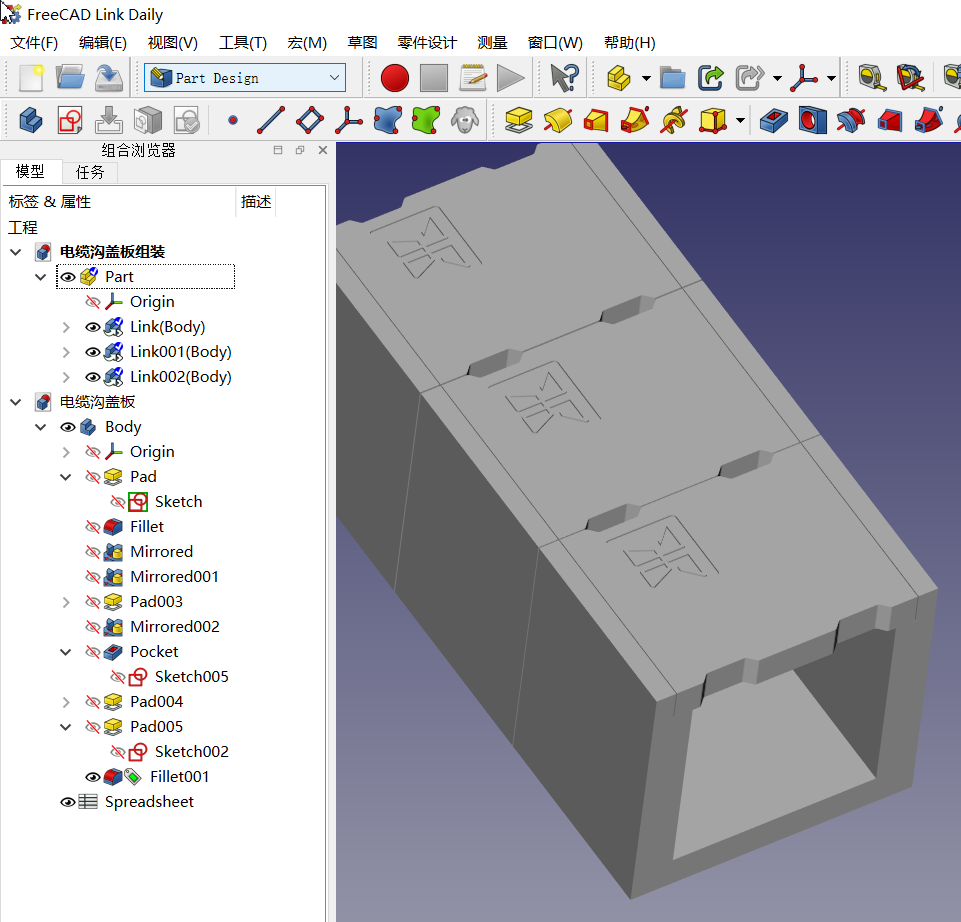Screen dimensions: 961x922
Task: Expand the Pad003 tree node
Action: click(66, 602)
